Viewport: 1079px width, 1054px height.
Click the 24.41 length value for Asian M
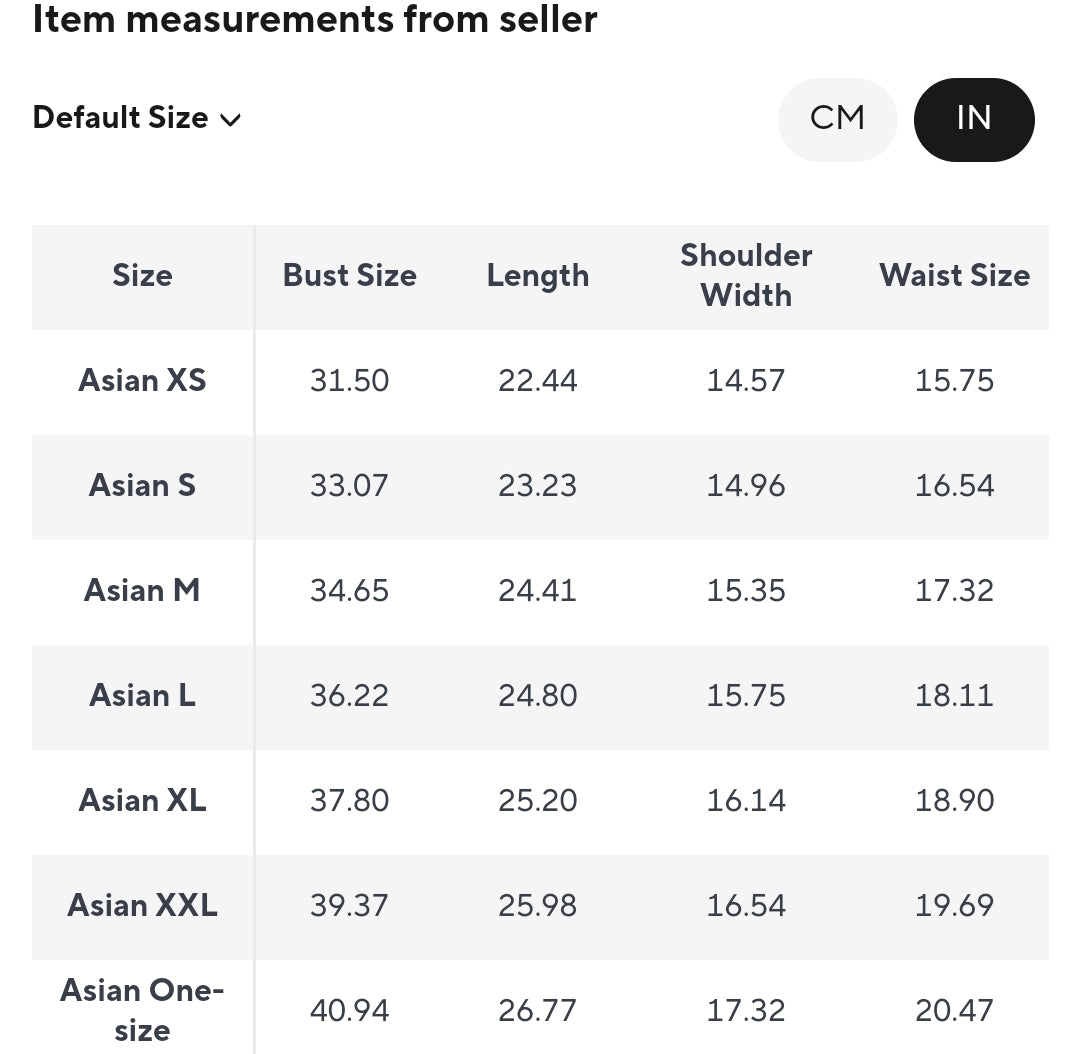[537, 590]
